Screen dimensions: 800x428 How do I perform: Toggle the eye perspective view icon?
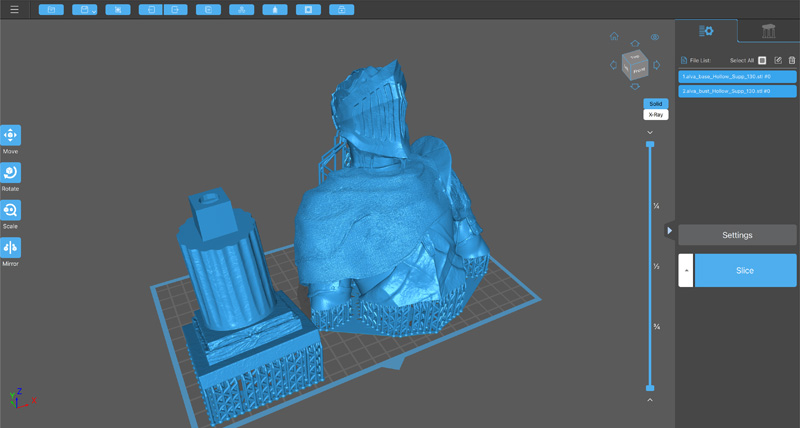pos(655,37)
